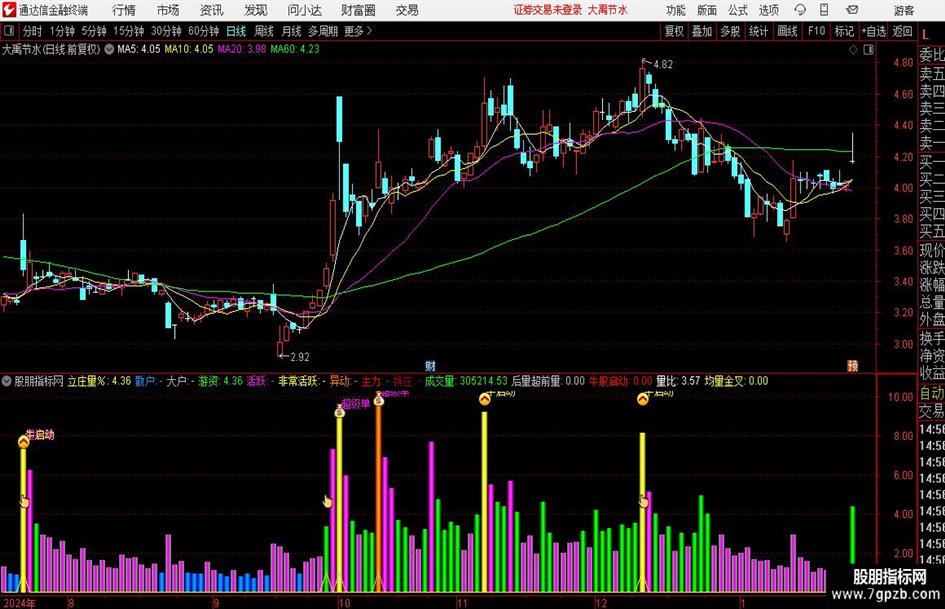This screenshot has width=945, height=609.
Task: Open 多周期 multi-period view
Action: click(x=323, y=31)
